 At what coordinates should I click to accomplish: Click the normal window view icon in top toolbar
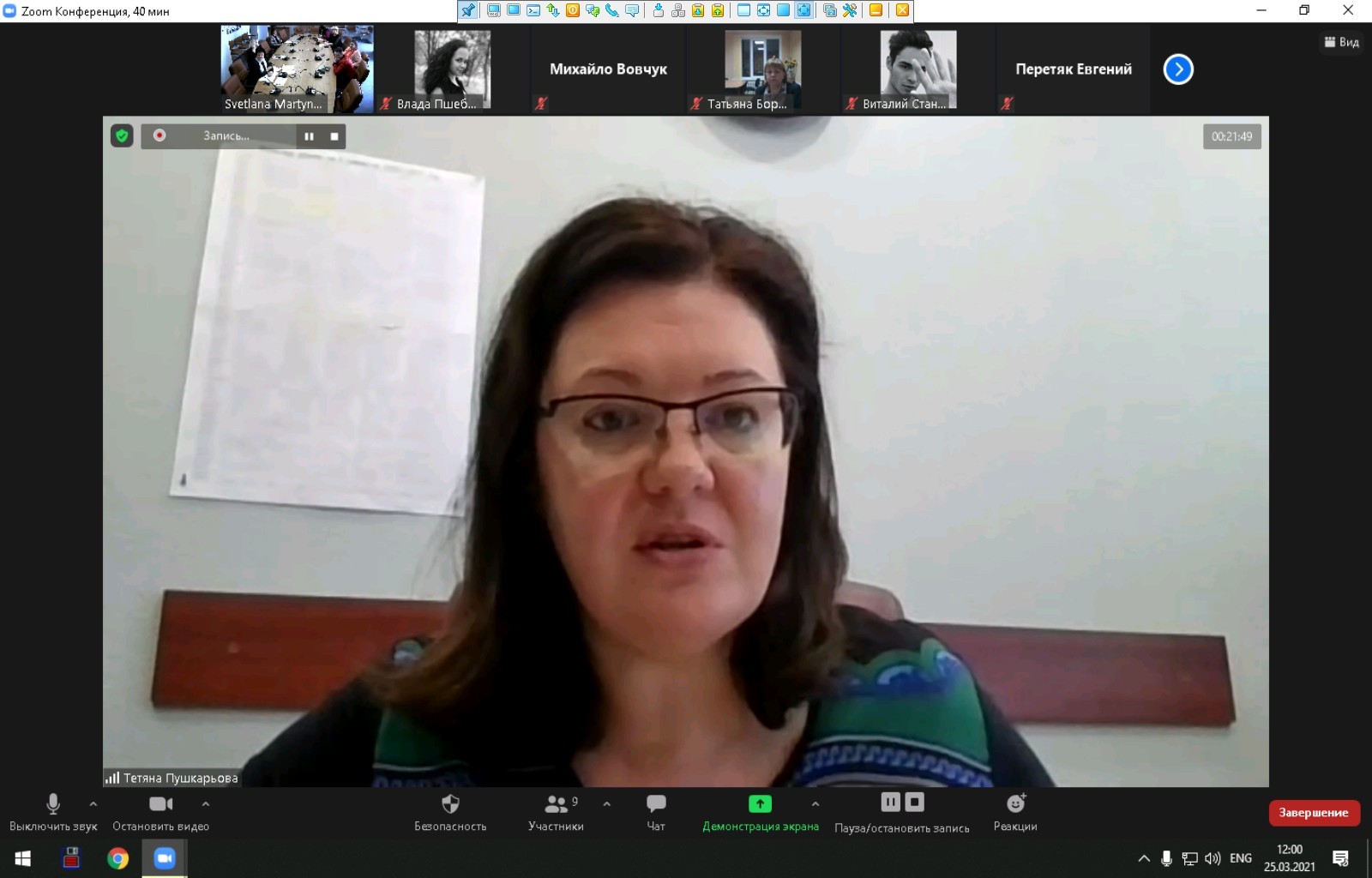tap(743, 10)
